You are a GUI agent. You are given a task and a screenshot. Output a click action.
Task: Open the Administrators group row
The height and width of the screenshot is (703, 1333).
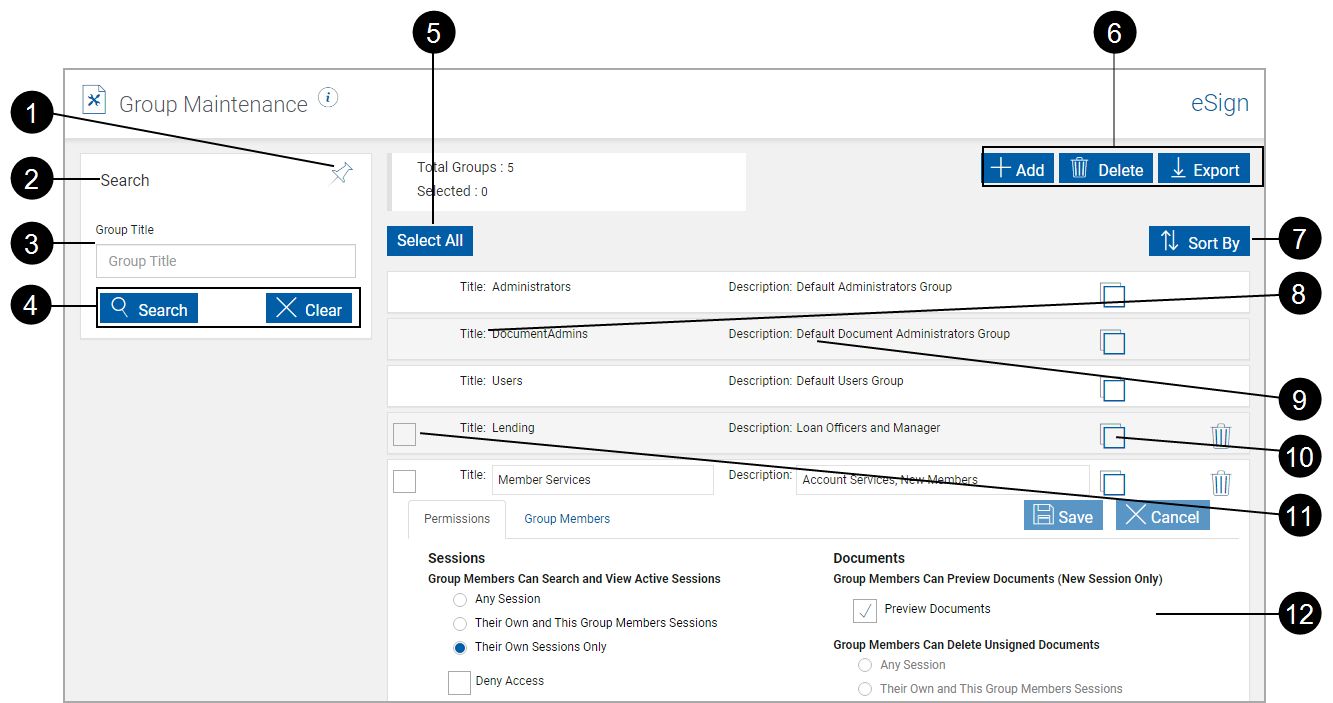818,292
